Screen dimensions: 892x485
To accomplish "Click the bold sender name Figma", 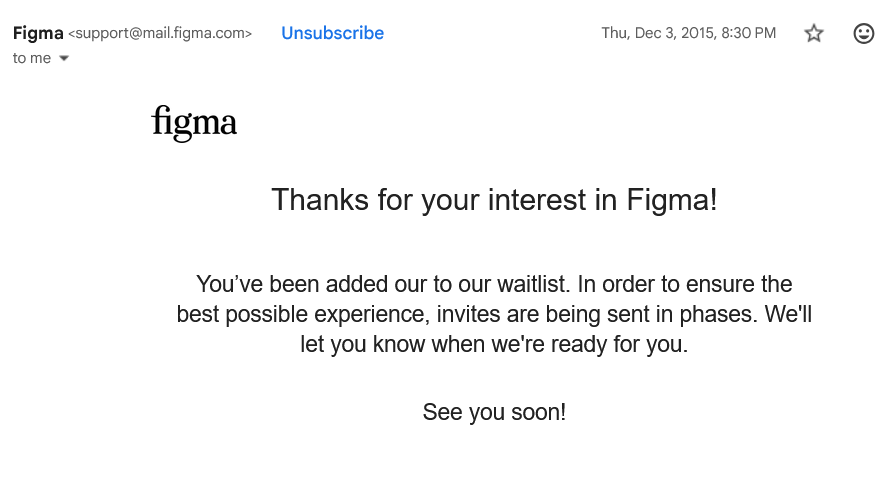I will [x=37, y=33].
